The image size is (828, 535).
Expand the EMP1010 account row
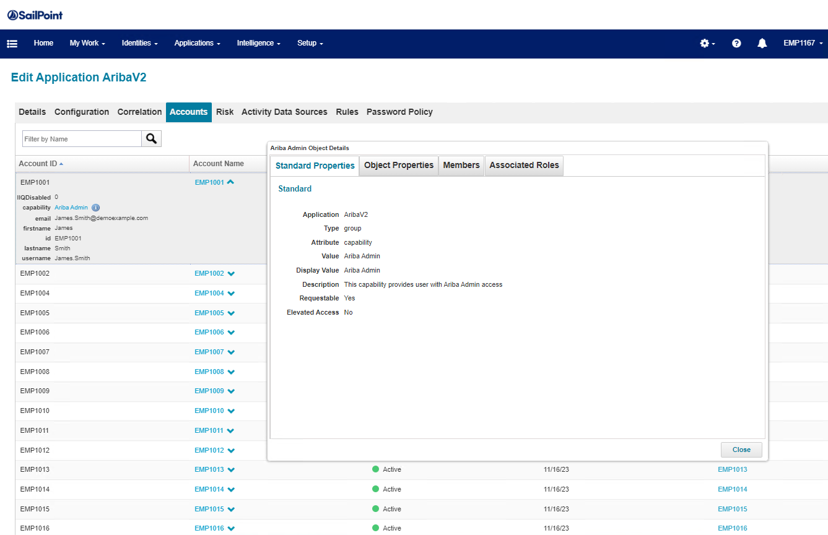click(x=231, y=411)
